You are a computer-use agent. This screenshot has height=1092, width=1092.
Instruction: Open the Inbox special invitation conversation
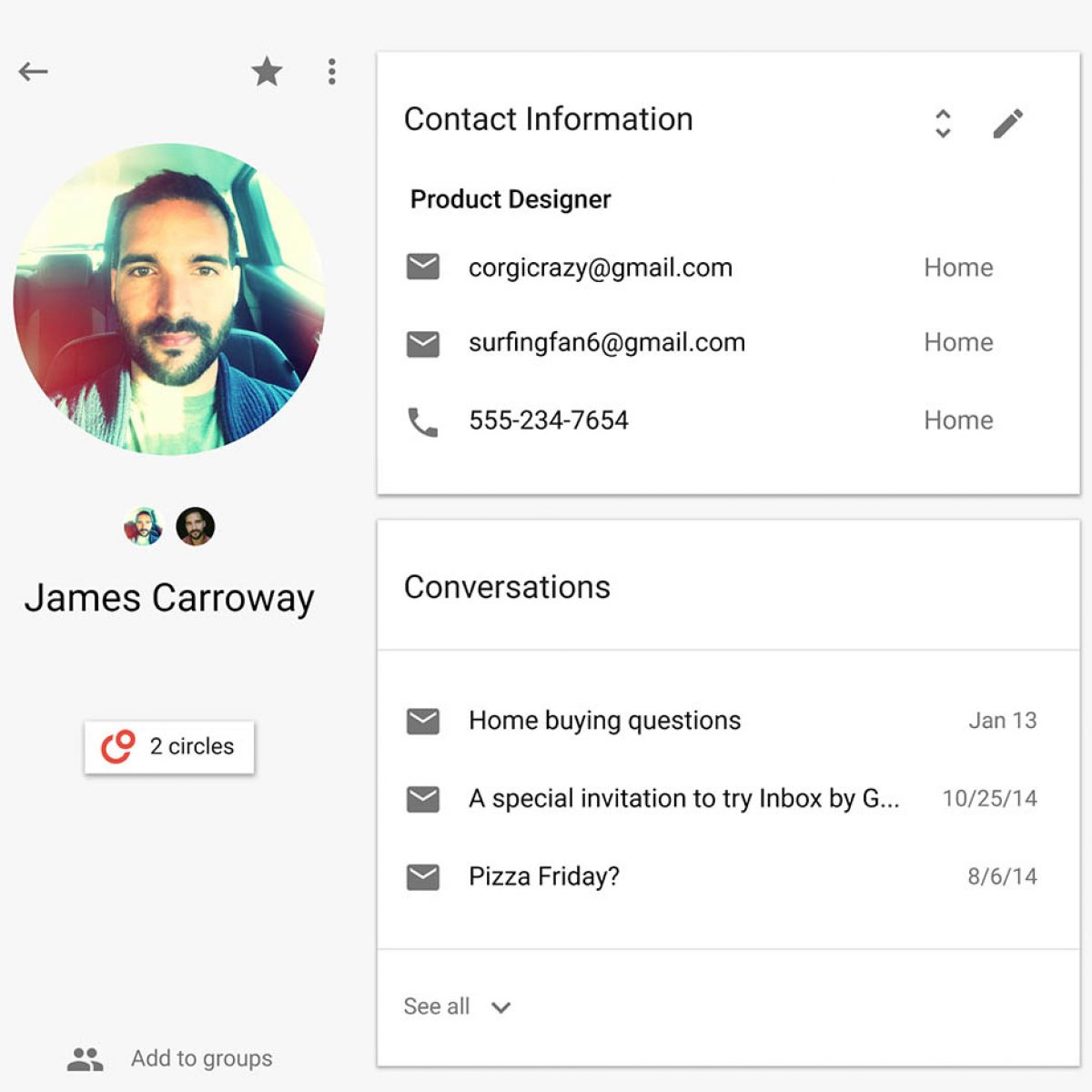683,799
